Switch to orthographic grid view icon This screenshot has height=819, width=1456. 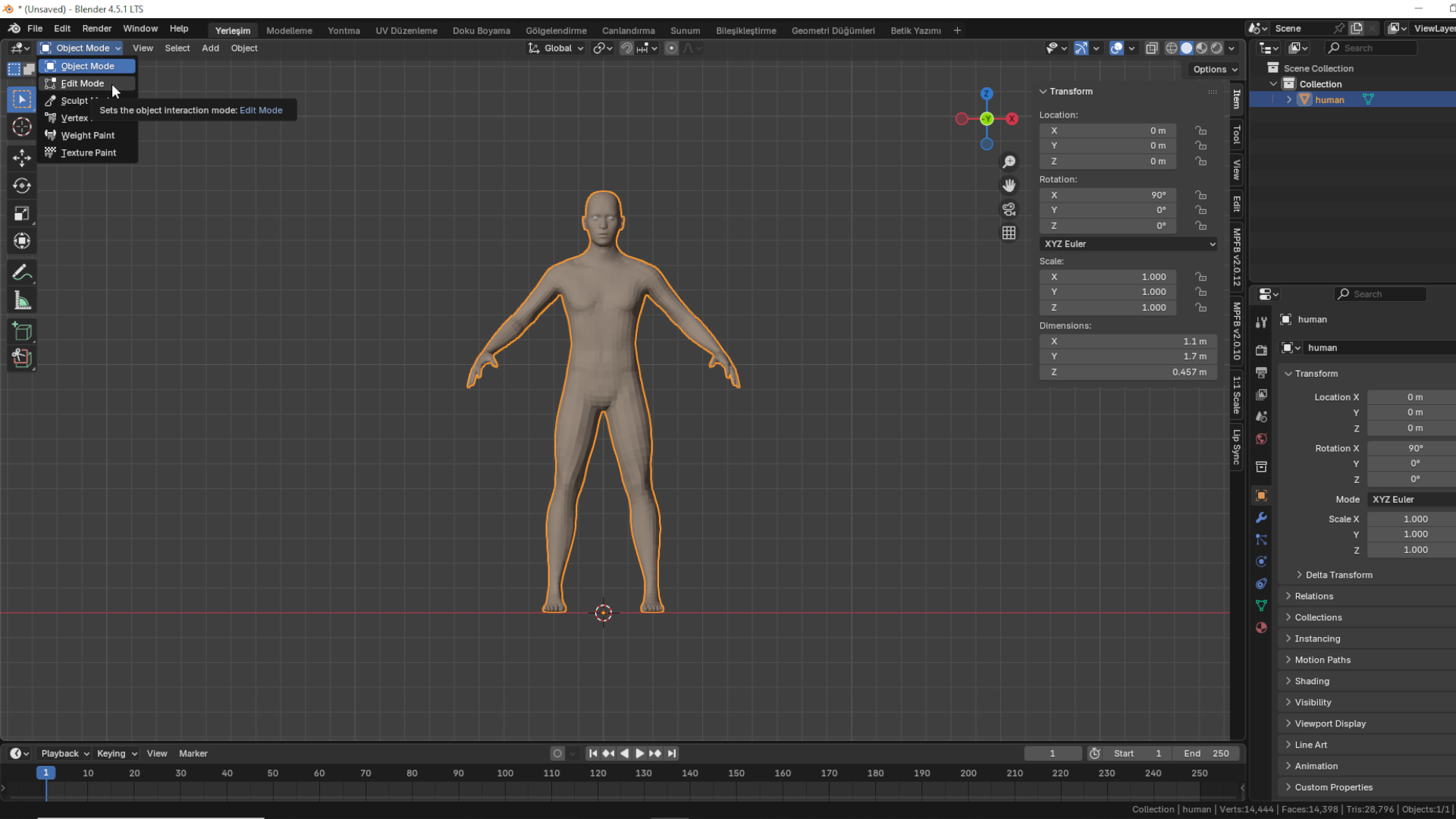coord(1009,233)
